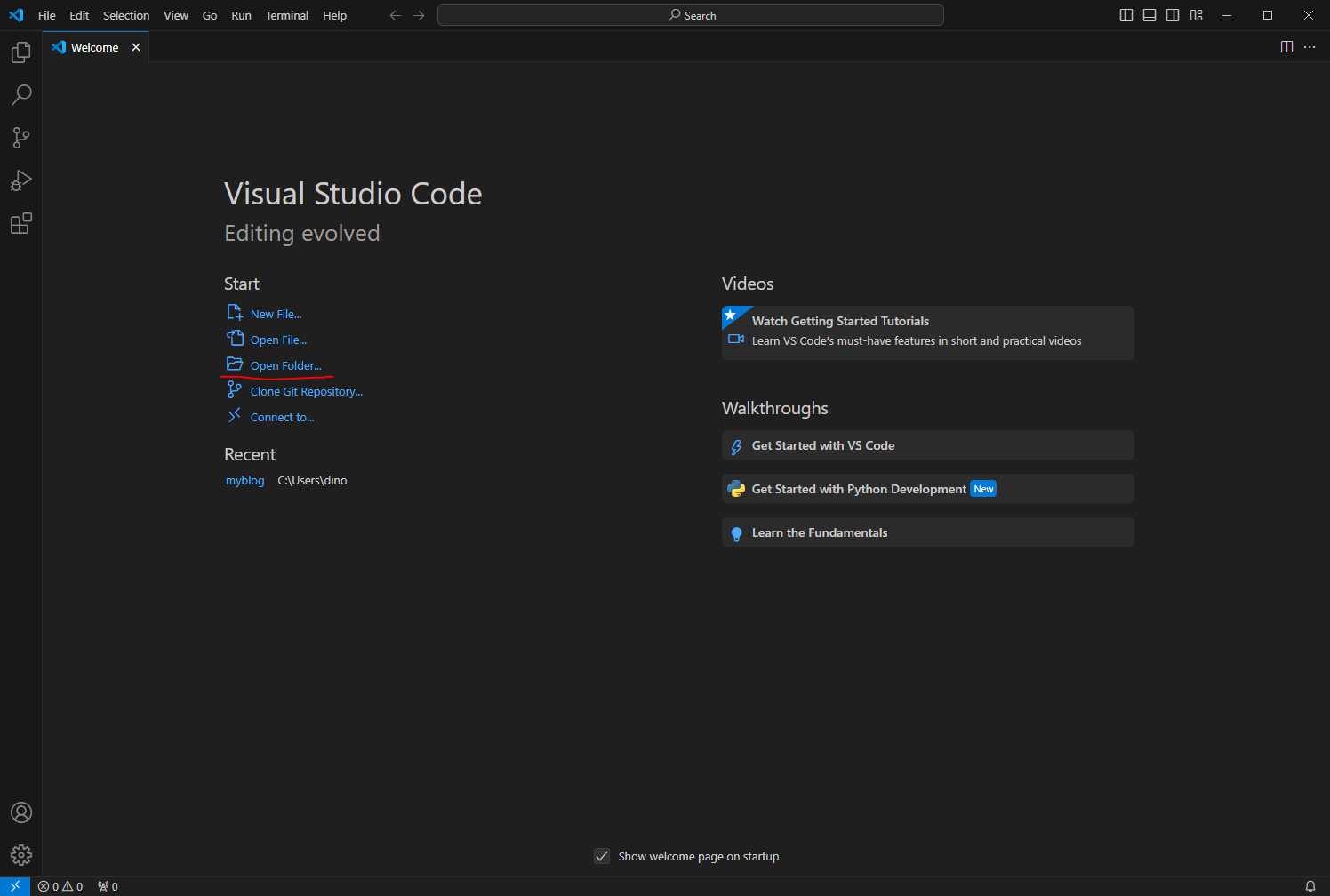Open the Manage gear icon

coord(21,855)
